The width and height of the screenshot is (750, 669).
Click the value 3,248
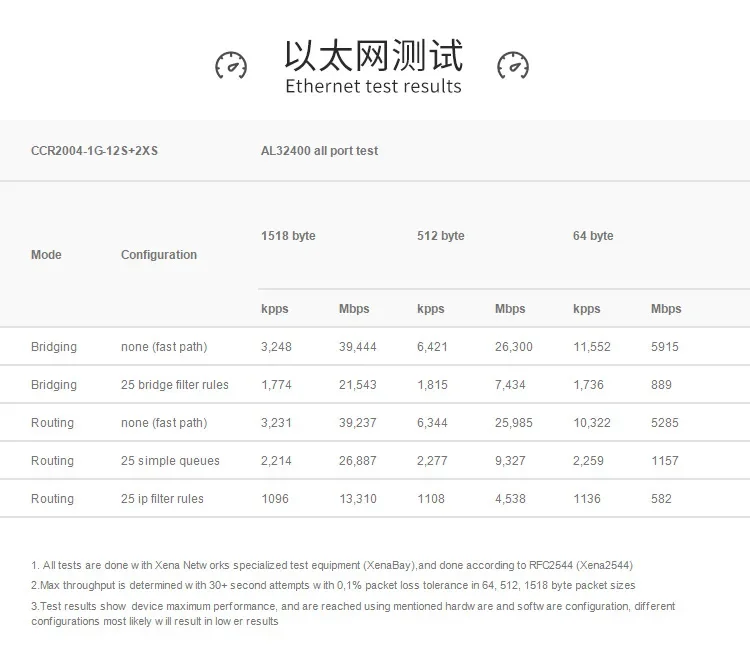276,347
